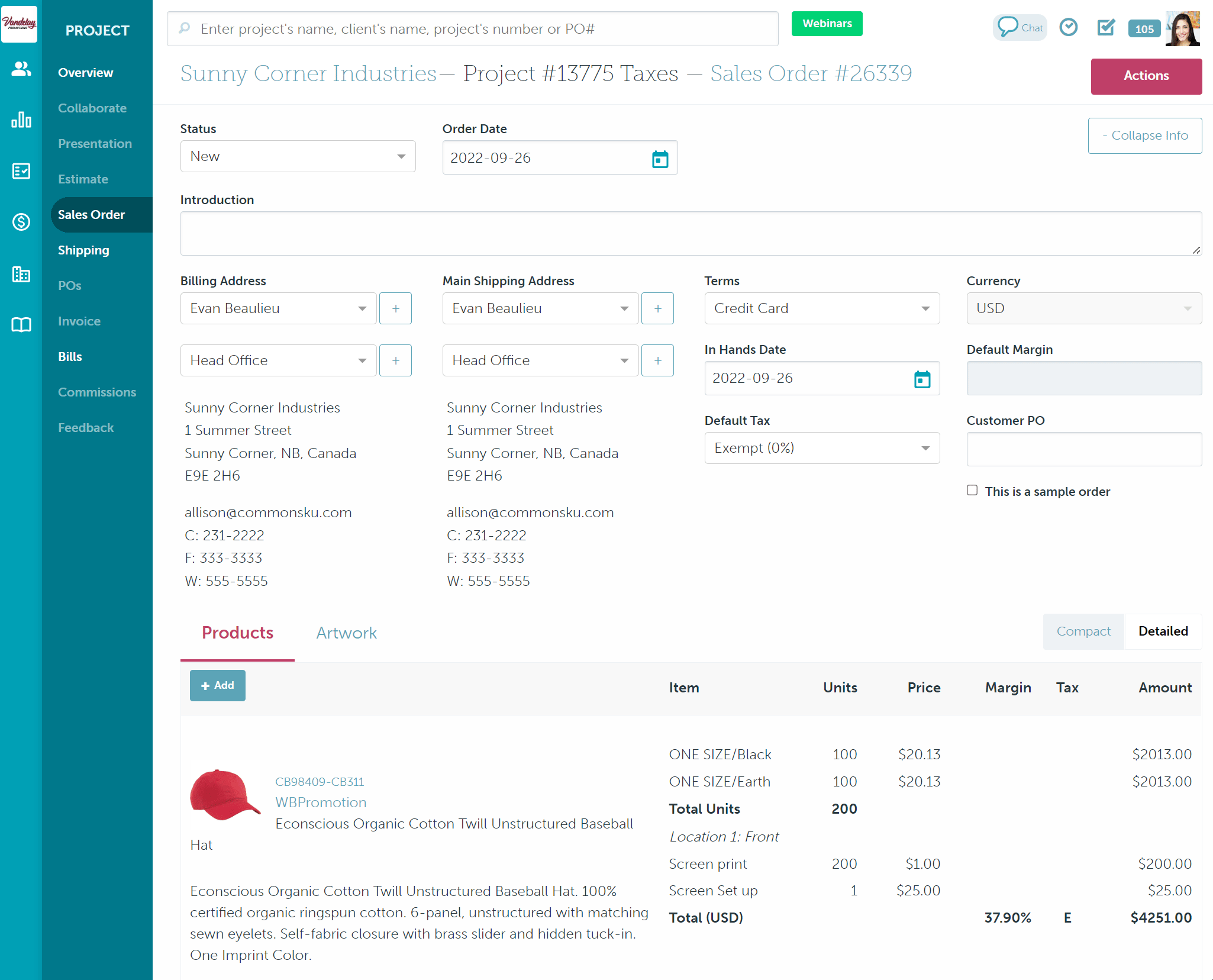Click the contacts people icon in sidebar
This screenshot has height=980, width=1213.
[x=21, y=69]
